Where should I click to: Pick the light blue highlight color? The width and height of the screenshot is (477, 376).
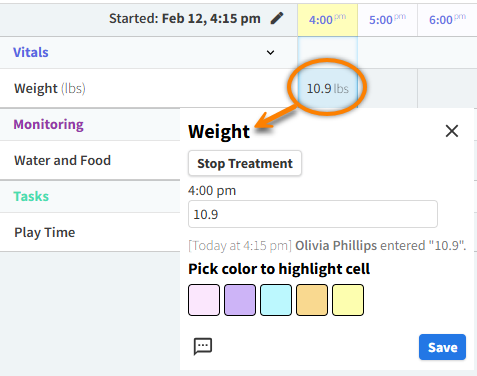276,300
